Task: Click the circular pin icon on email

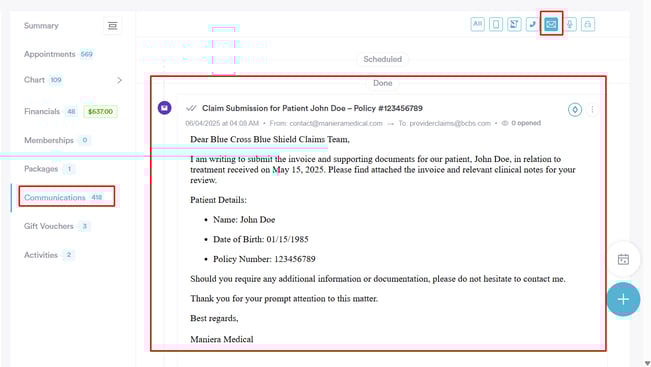Action: 575,110
